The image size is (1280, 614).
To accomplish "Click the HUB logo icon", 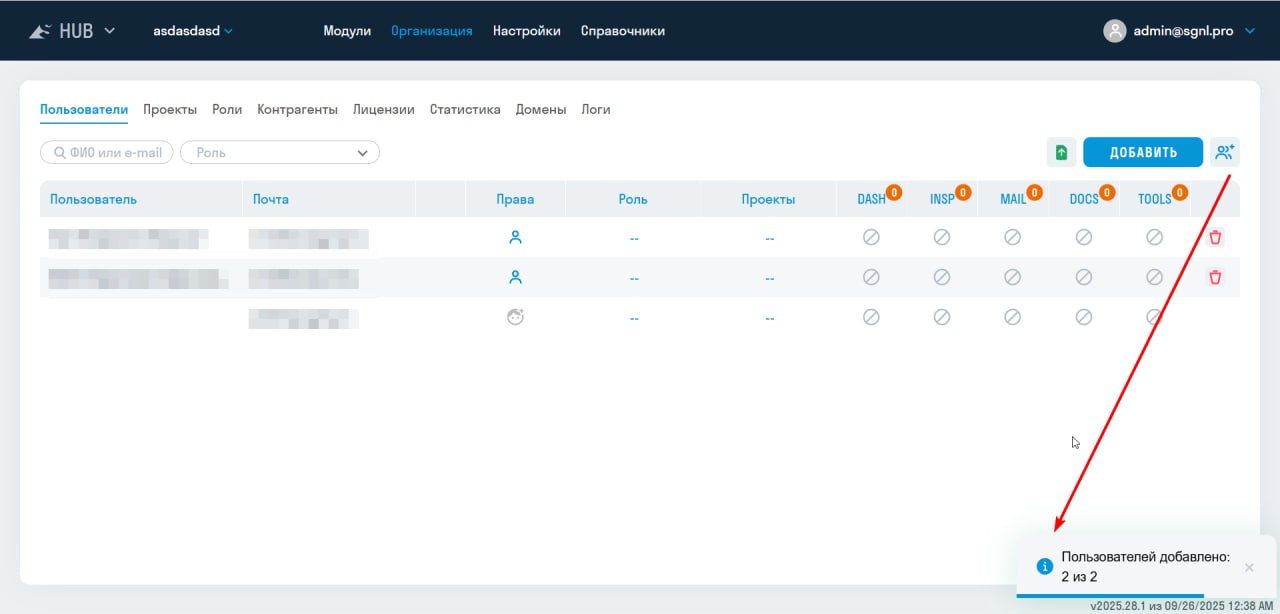I will coord(40,31).
